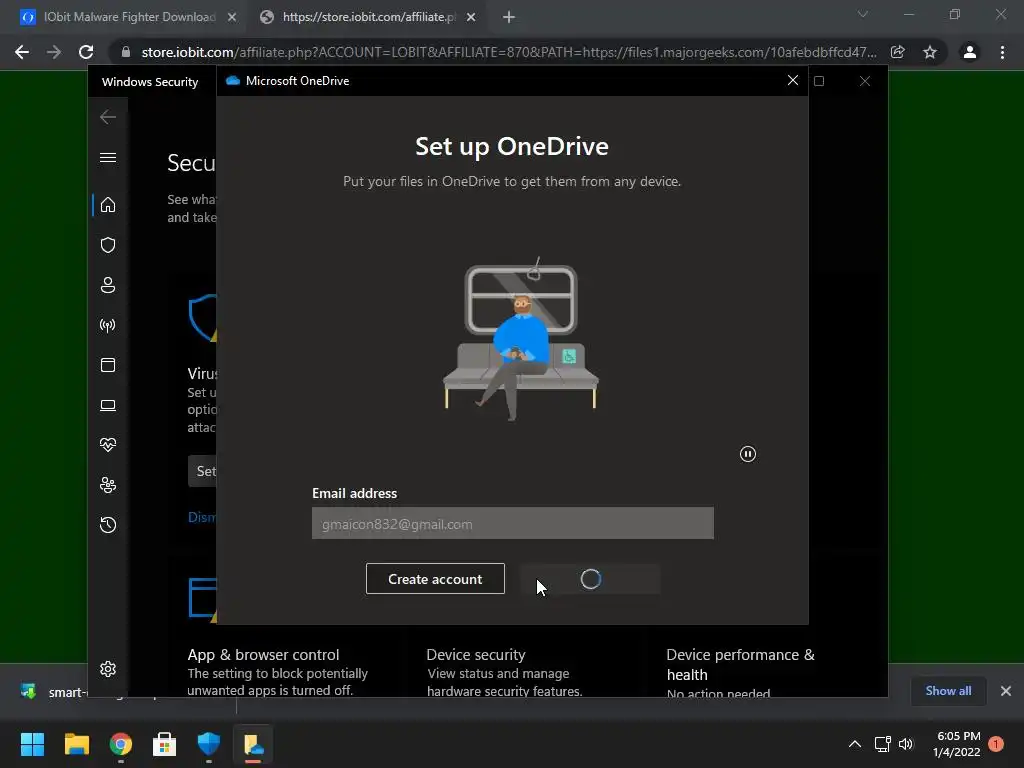
Task: Go back in Chrome
Action: pos(22,52)
